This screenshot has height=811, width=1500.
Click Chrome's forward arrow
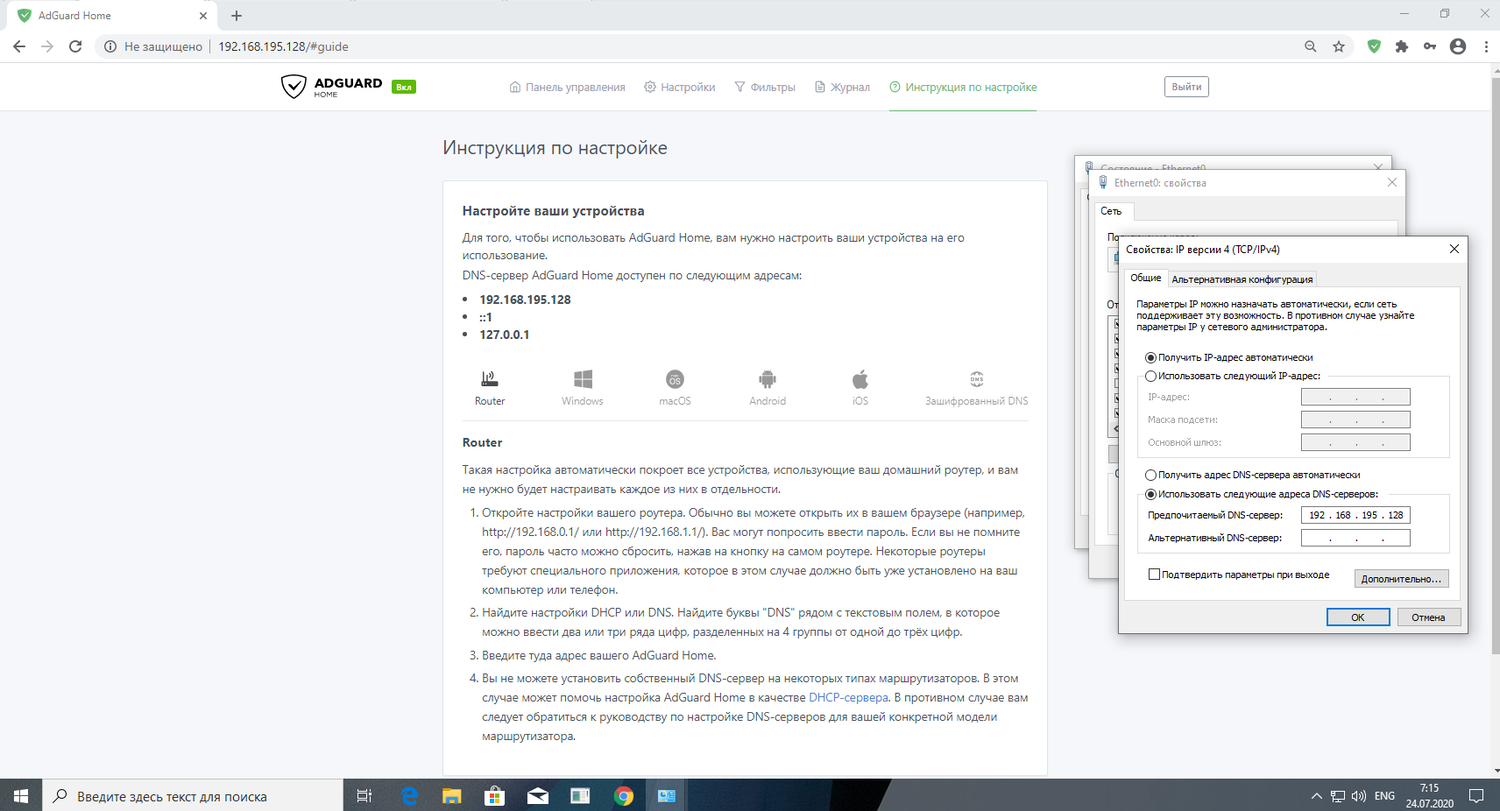pyautogui.click(x=47, y=47)
